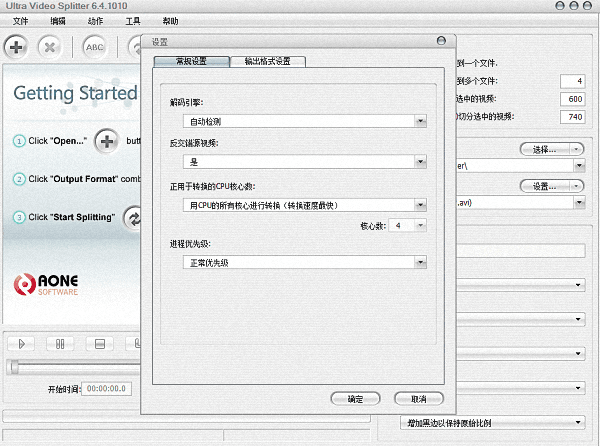
Task: Click the Pause playback button
Action: click(60, 344)
